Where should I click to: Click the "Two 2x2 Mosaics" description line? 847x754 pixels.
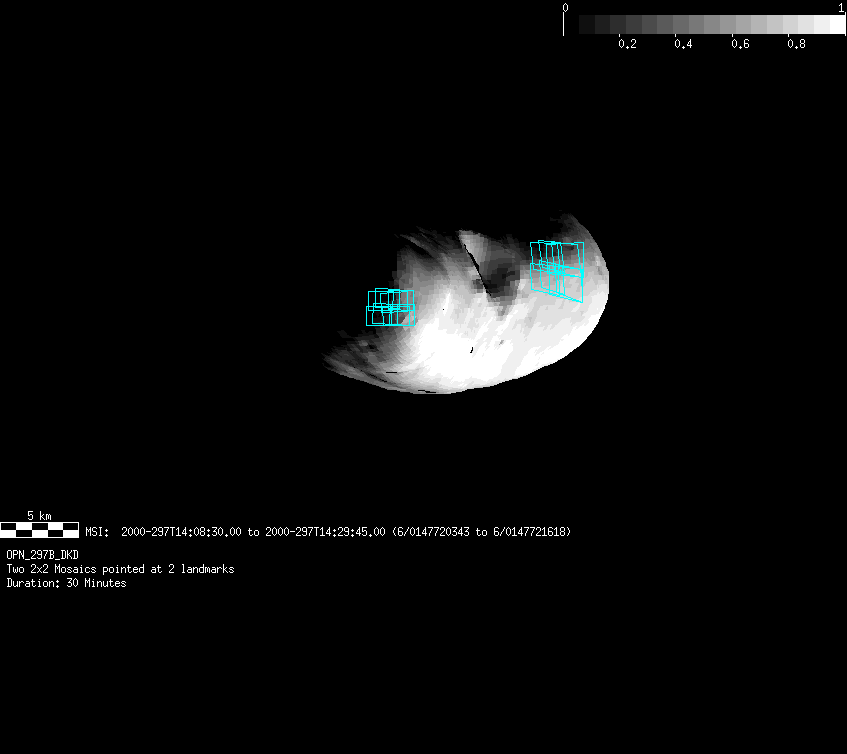point(120,569)
